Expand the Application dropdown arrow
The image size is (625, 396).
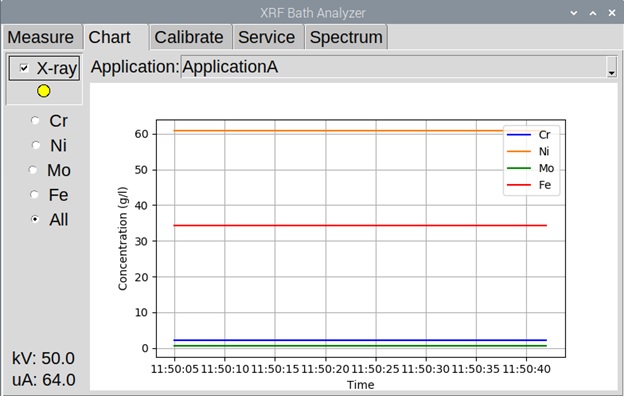[611, 67]
